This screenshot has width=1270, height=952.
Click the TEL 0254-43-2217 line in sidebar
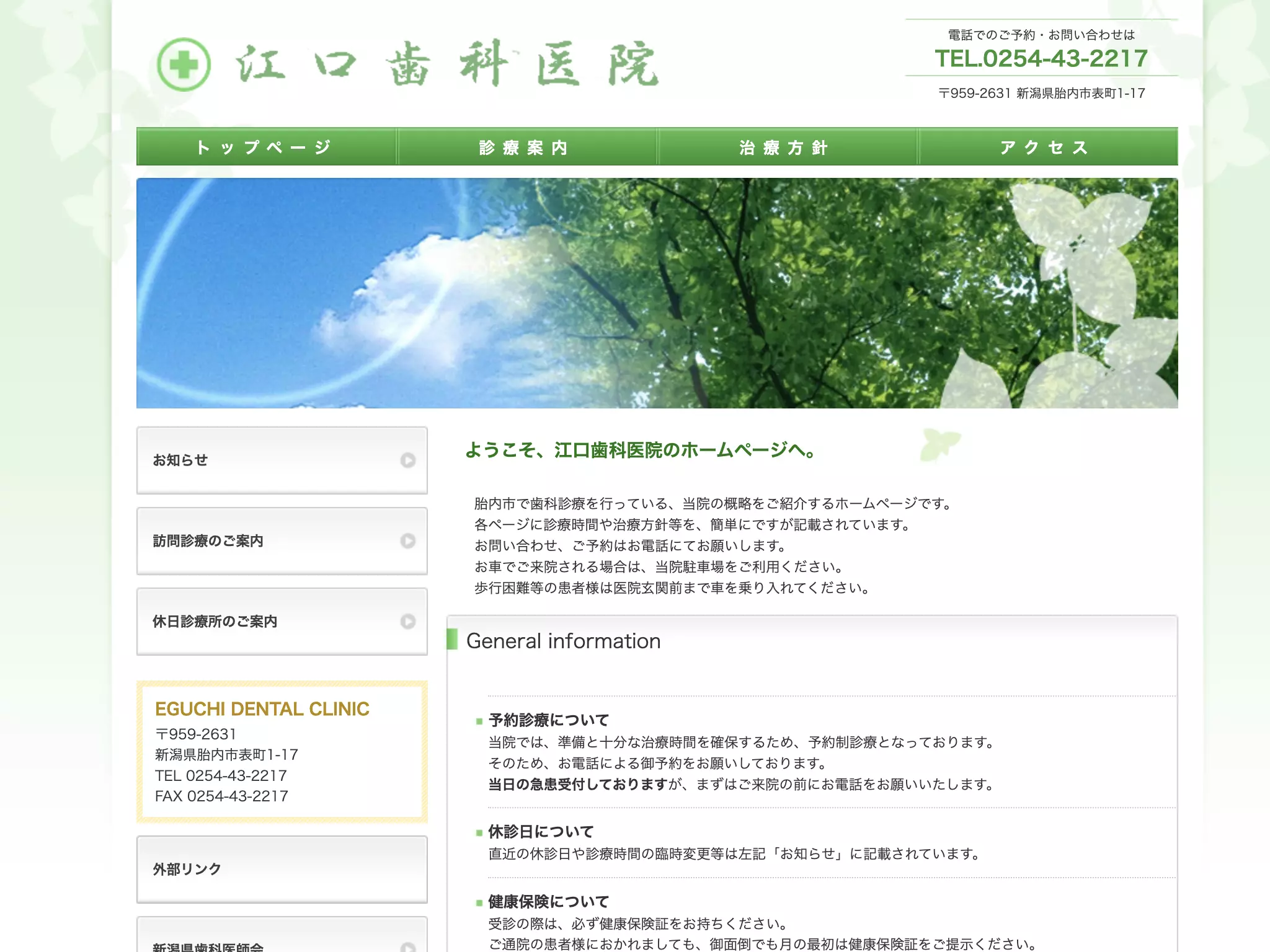point(221,775)
